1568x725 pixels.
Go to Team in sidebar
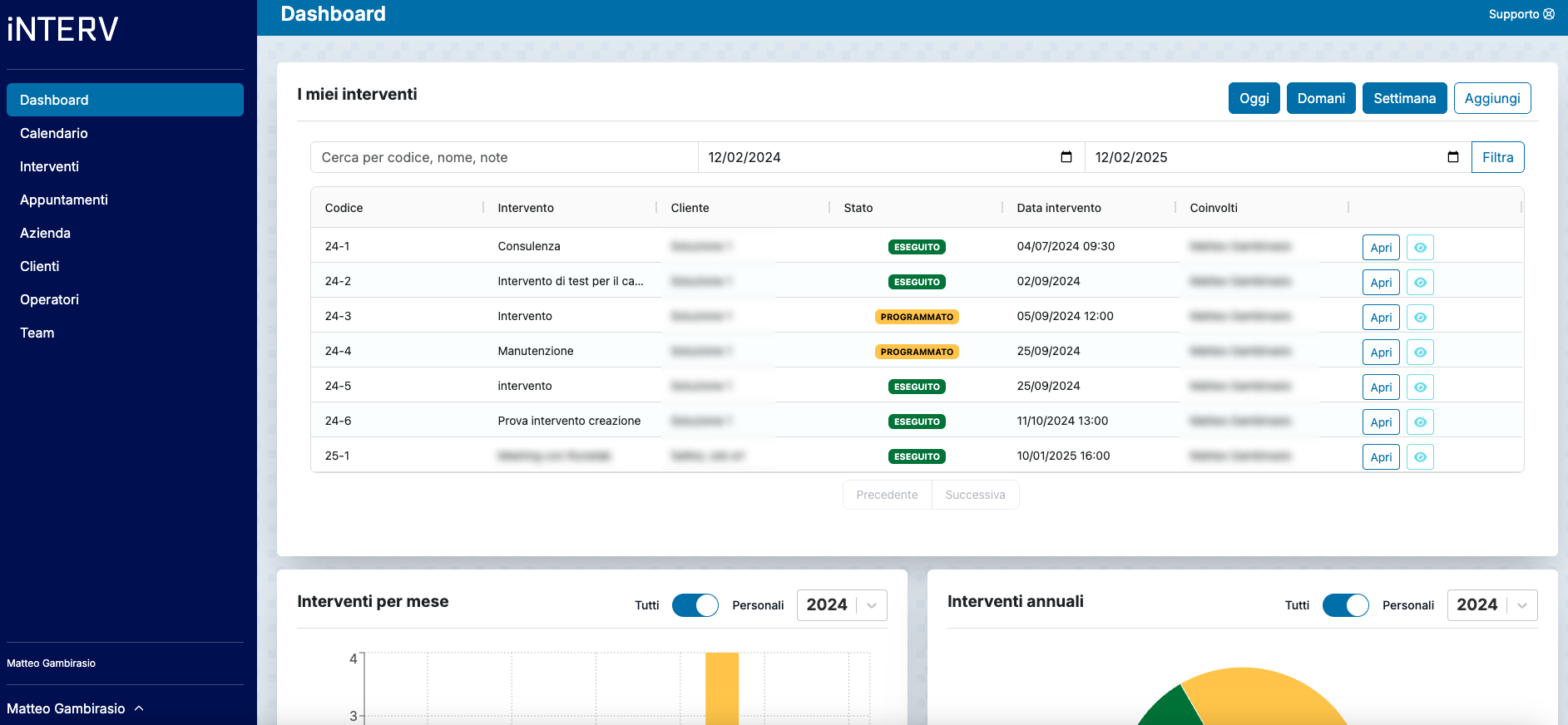(125, 333)
